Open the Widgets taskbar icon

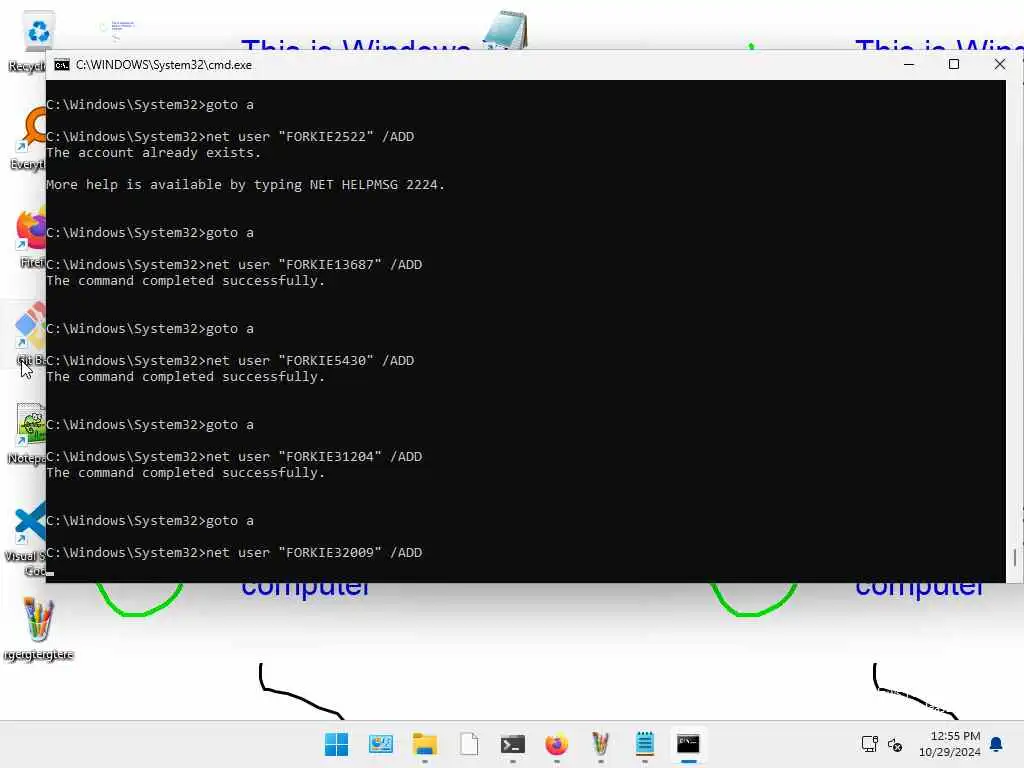click(381, 744)
